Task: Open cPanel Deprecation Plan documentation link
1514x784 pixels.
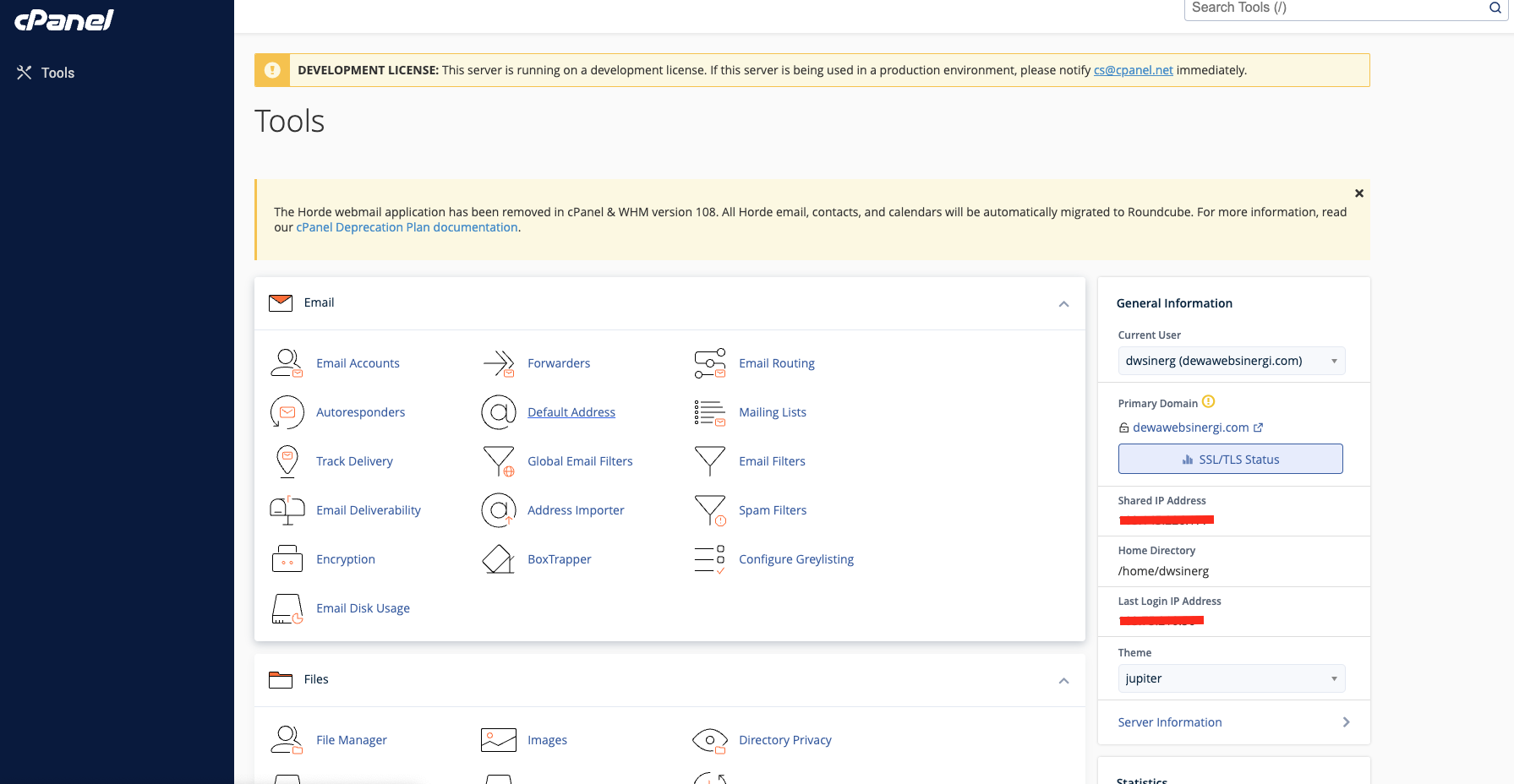Action: coord(407,227)
